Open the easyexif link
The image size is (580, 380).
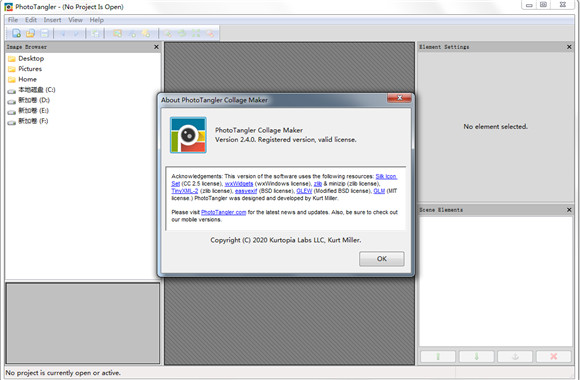coord(246,191)
